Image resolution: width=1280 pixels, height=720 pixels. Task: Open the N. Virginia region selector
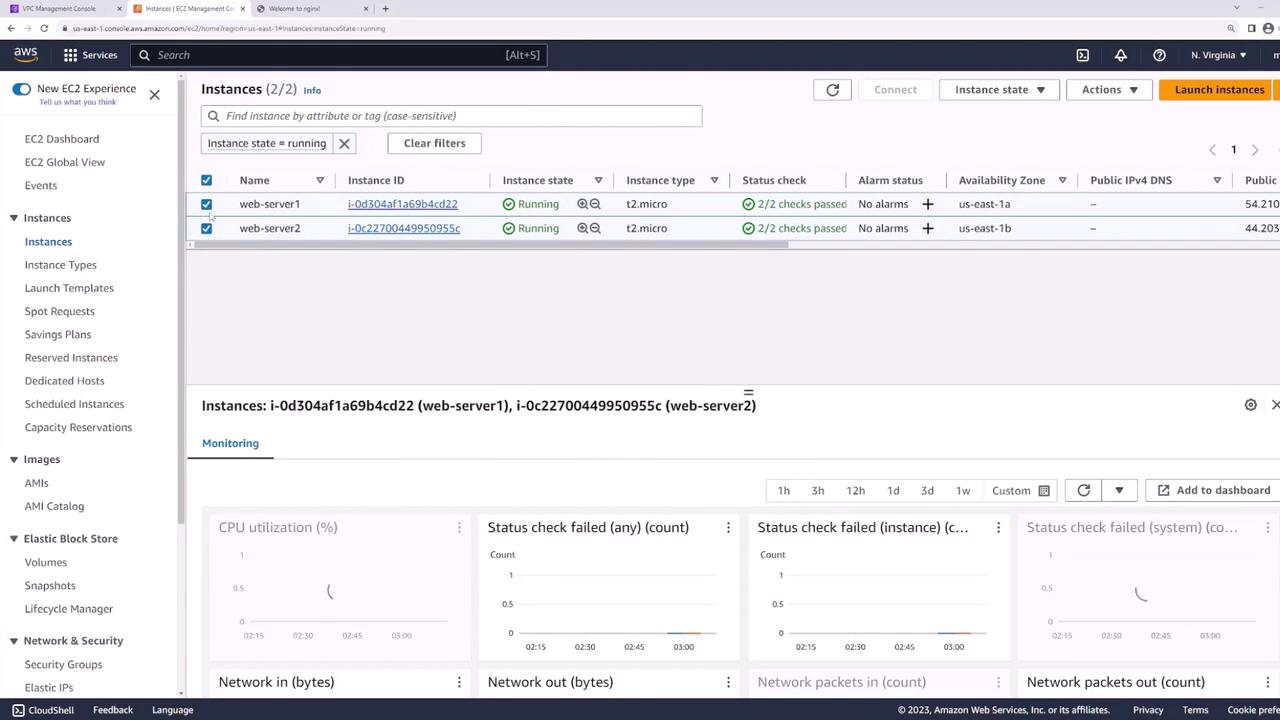pyautogui.click(x=1219, y=55)
